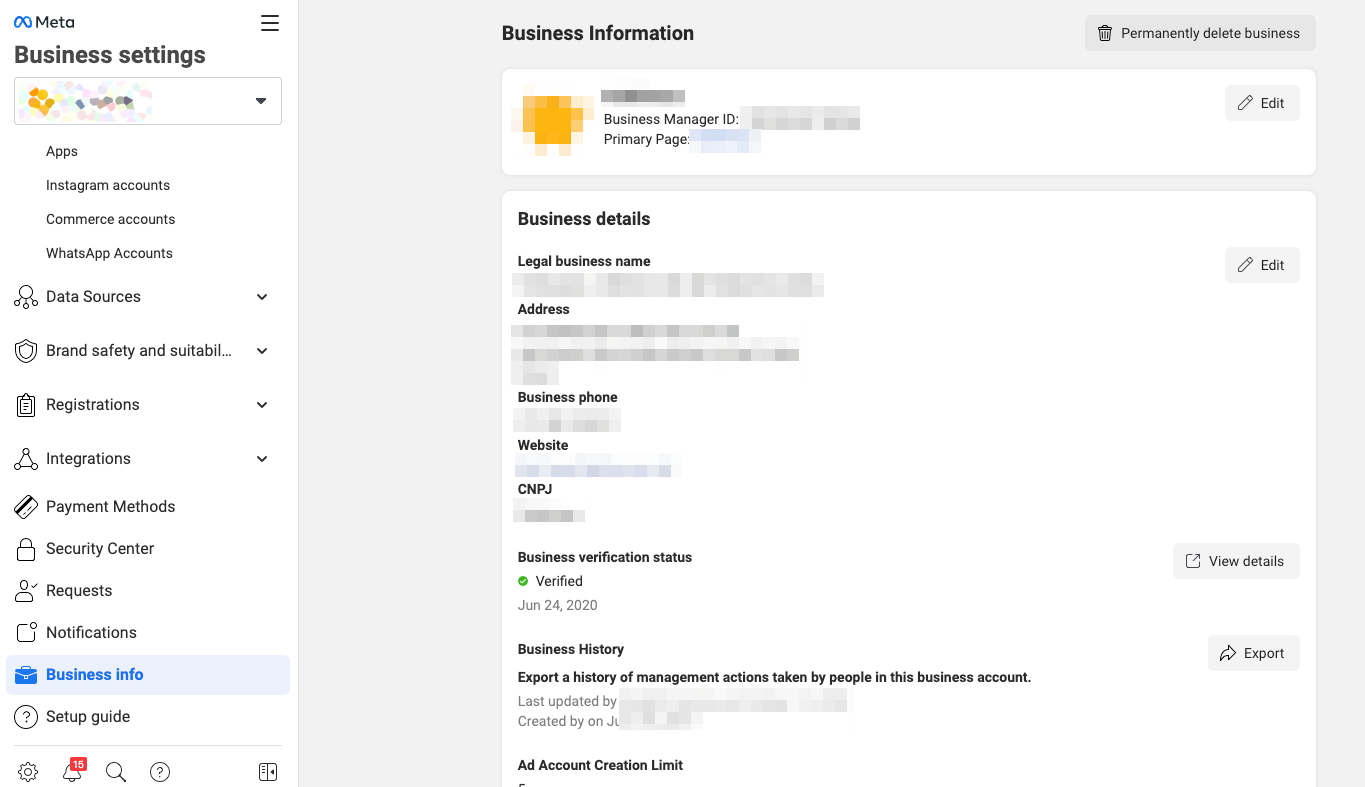Export the Business History
Viewport: 1365px width, 787px height.
pos(1254,653)
